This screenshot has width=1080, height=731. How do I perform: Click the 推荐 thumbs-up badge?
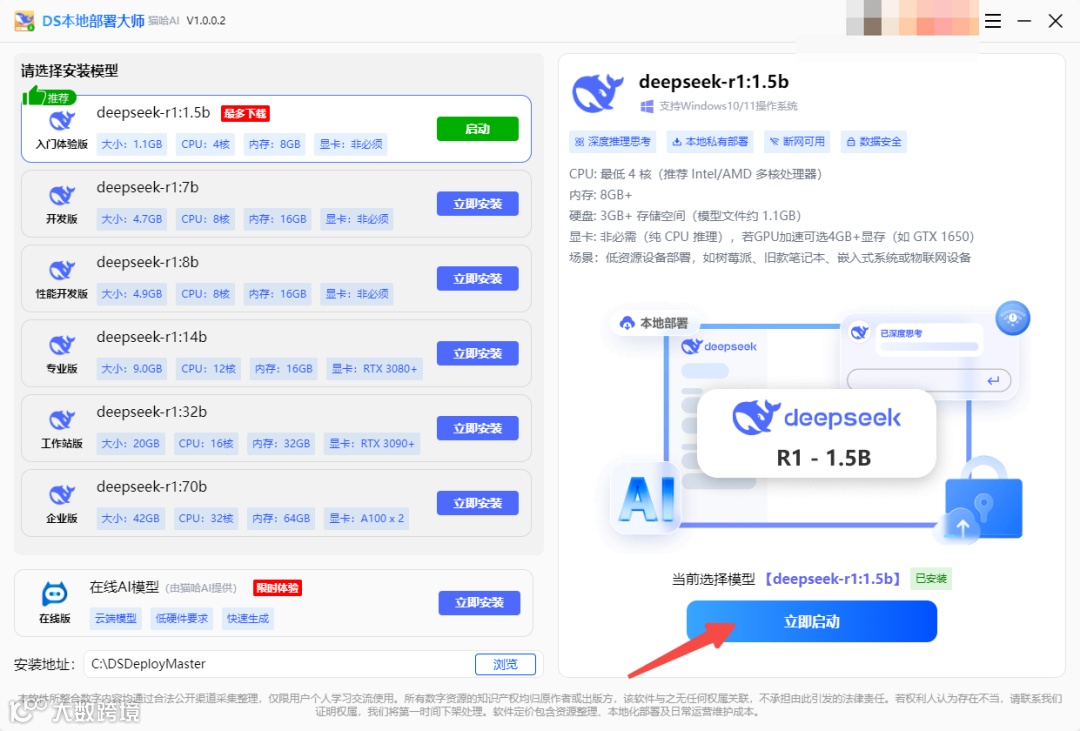click(48, 96)
